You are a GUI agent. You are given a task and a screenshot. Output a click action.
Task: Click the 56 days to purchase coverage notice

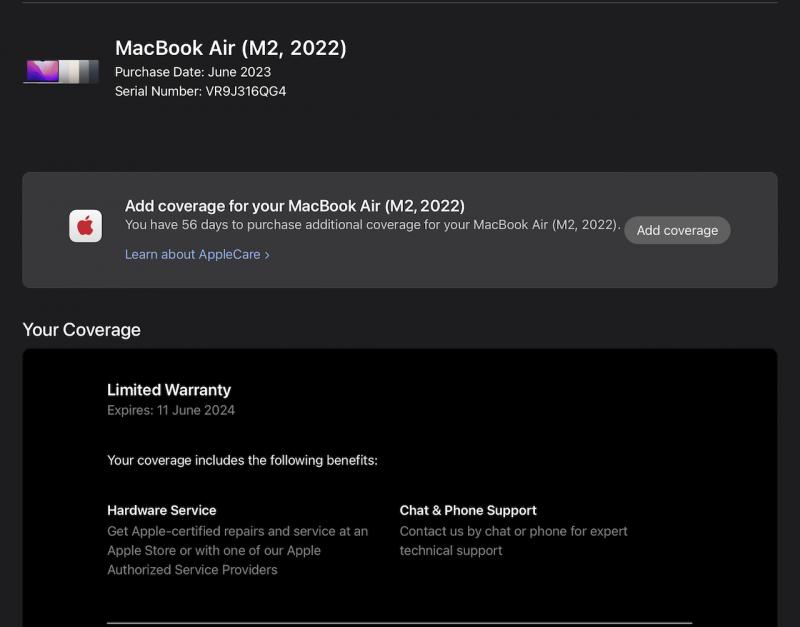click(x=372, y=225)
